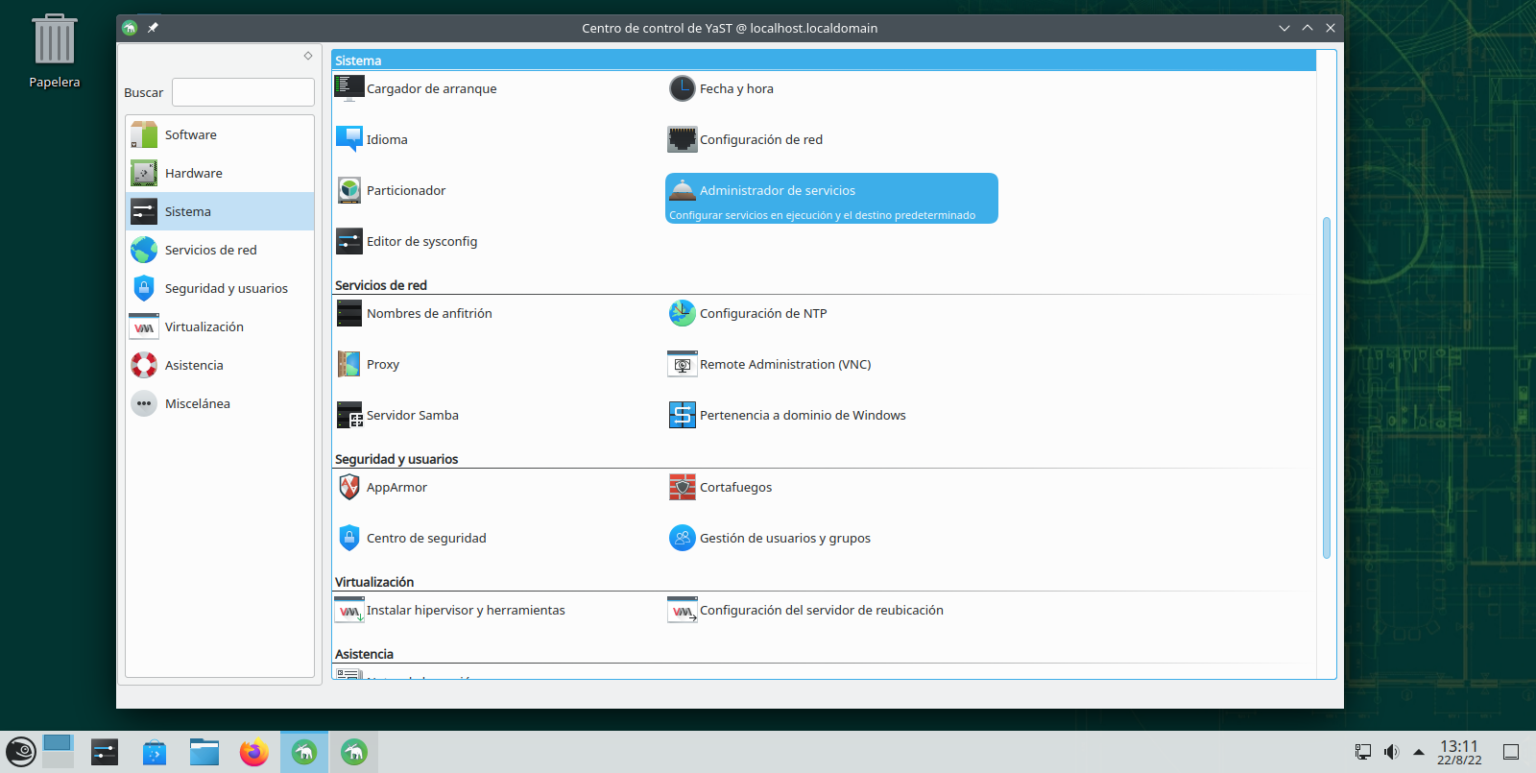
Task: Launch Configuración de NTP
Action: tap(763, 313)
